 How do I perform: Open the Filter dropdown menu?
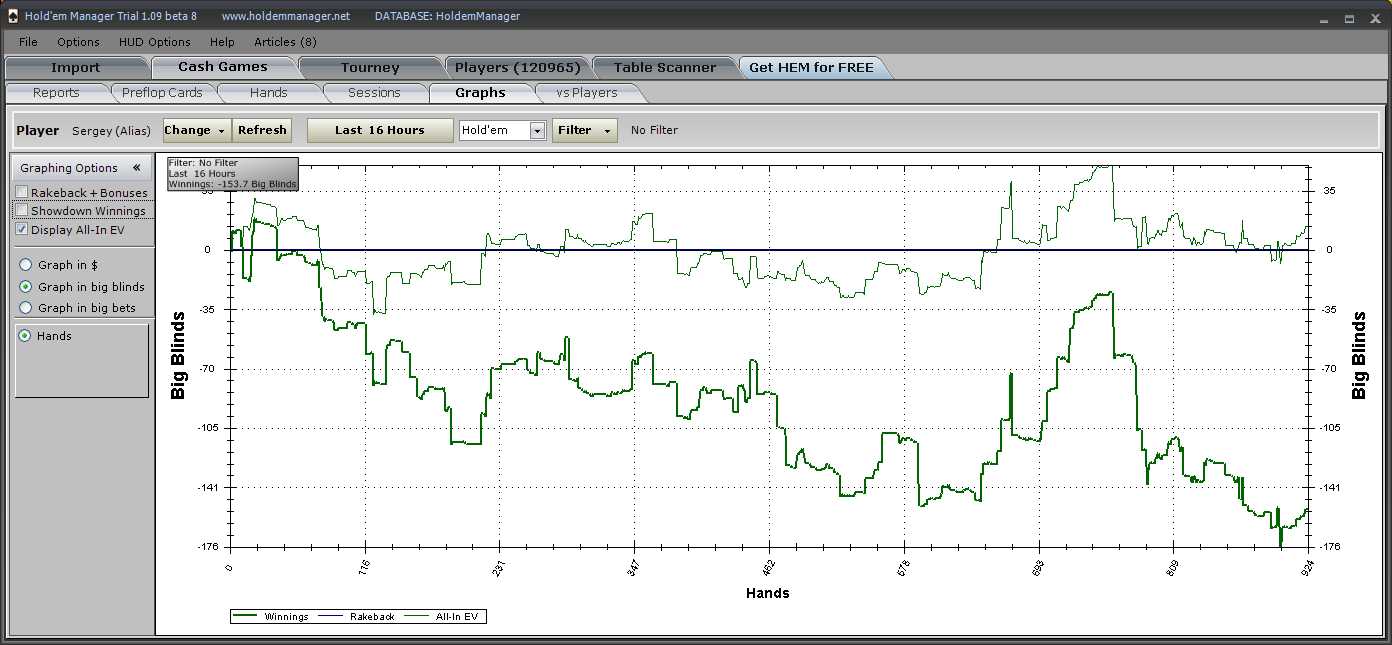(x=584, y=130)
